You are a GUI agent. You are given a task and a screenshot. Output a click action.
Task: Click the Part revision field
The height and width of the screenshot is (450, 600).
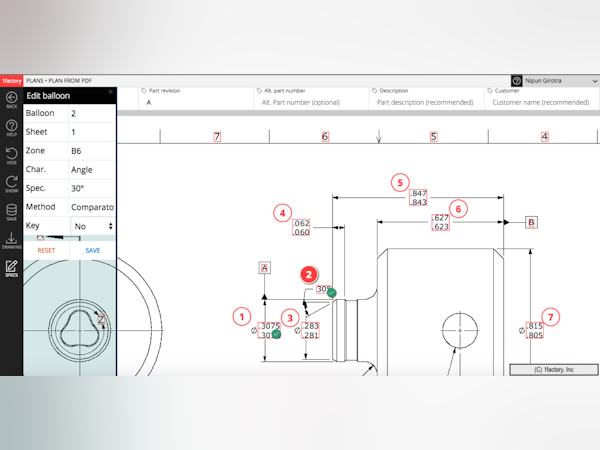[196, 102]
